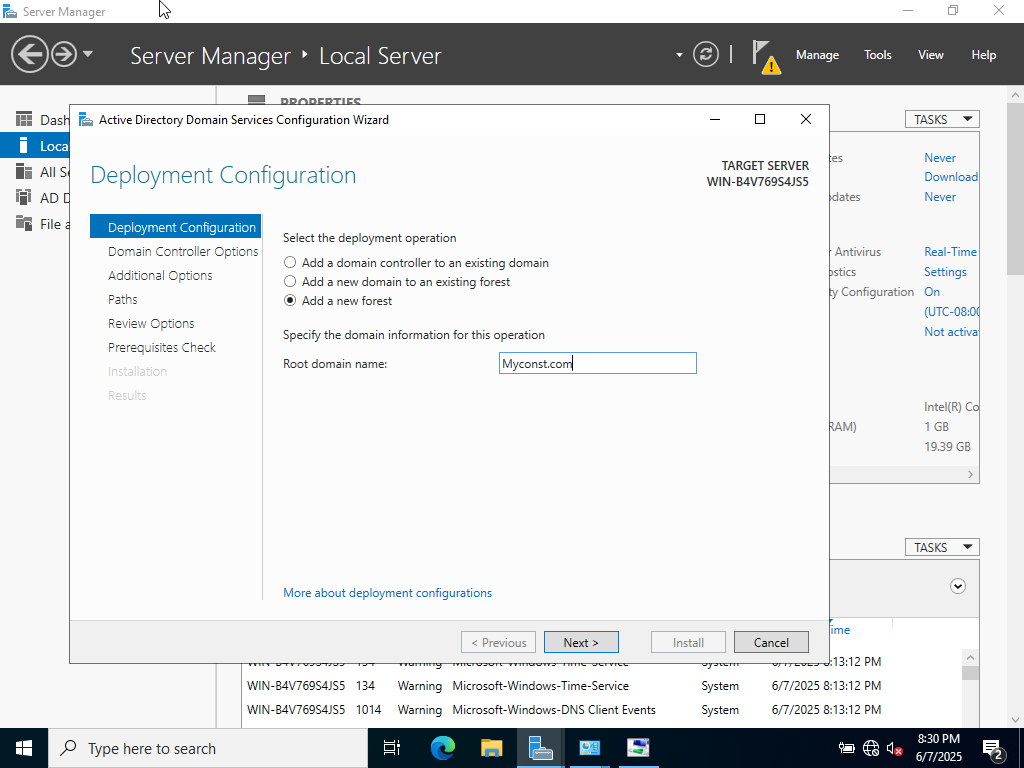Viewport: 1024px width, 768px height.
Task: Open the Action Center from the system tray
Action: click(994, 748)
